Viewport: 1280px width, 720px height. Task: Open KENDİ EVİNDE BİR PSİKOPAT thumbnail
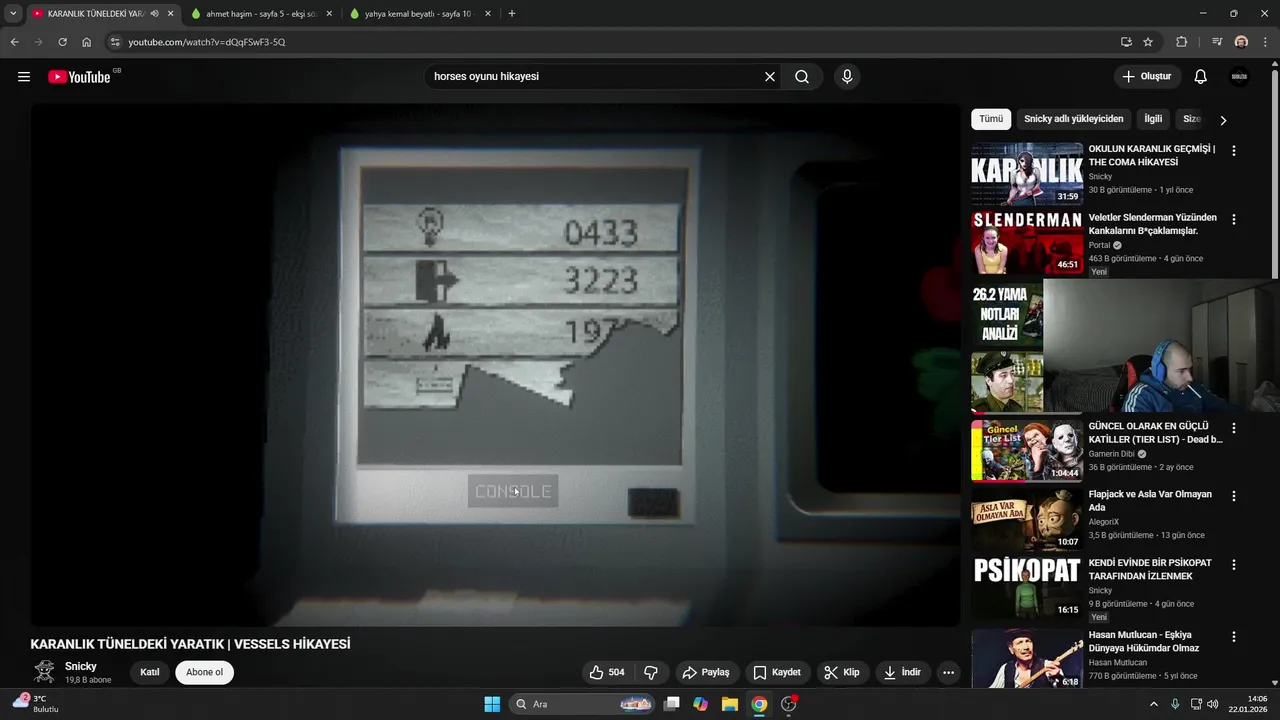click(x=1027, y=588)
